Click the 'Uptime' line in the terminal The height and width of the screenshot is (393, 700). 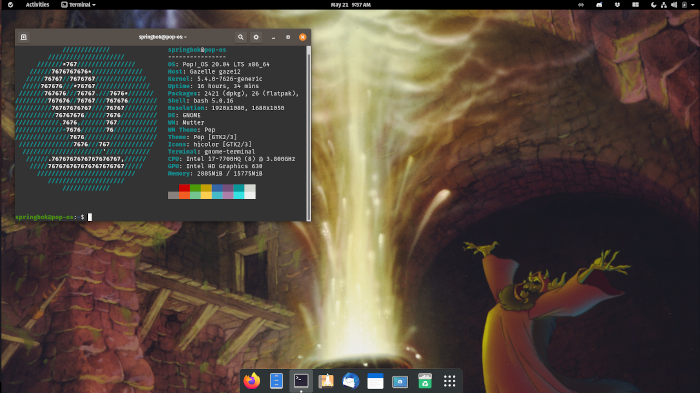pyautogui.click(x=213, y=86)
